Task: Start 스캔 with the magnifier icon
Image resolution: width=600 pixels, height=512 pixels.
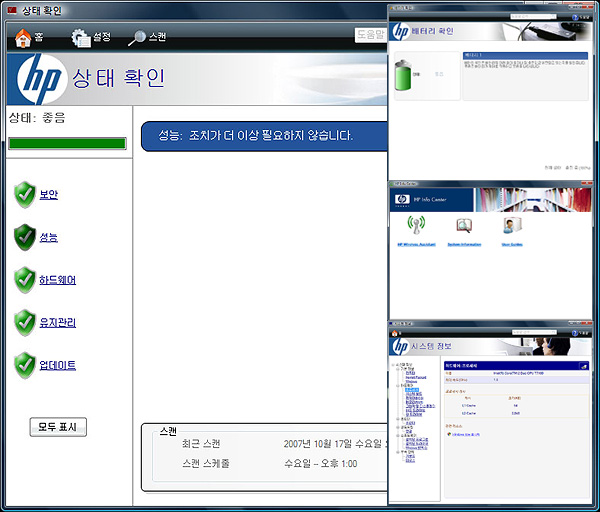Action: 137,38
